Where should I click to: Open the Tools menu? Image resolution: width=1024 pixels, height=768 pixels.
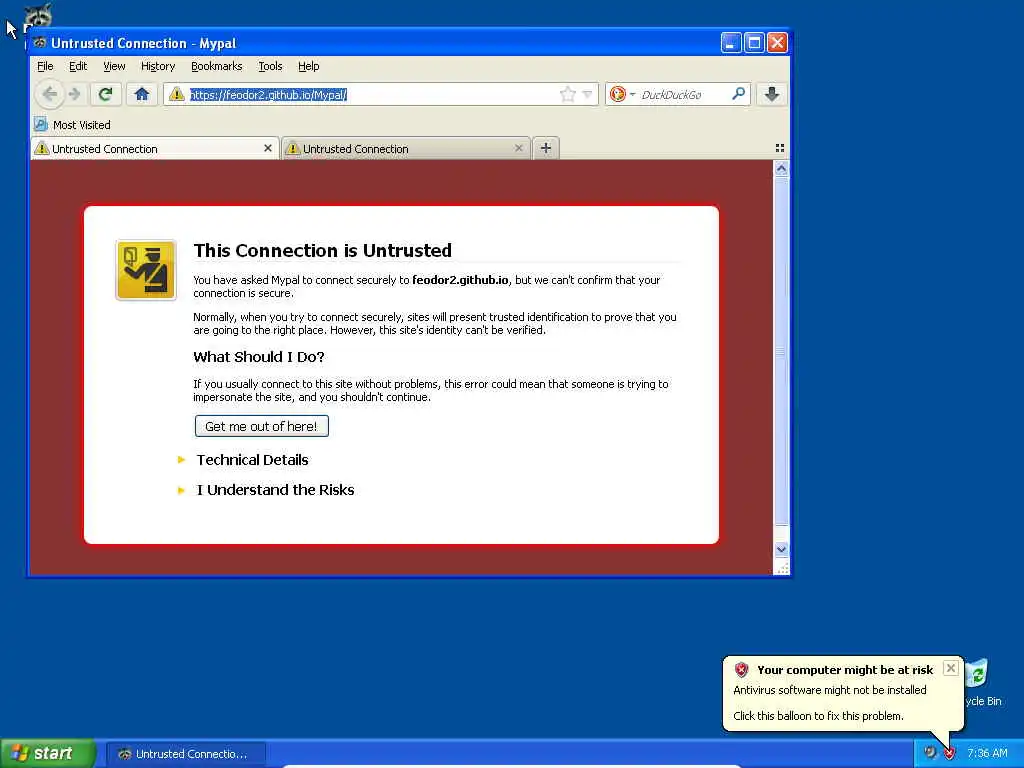coord(270,66)
